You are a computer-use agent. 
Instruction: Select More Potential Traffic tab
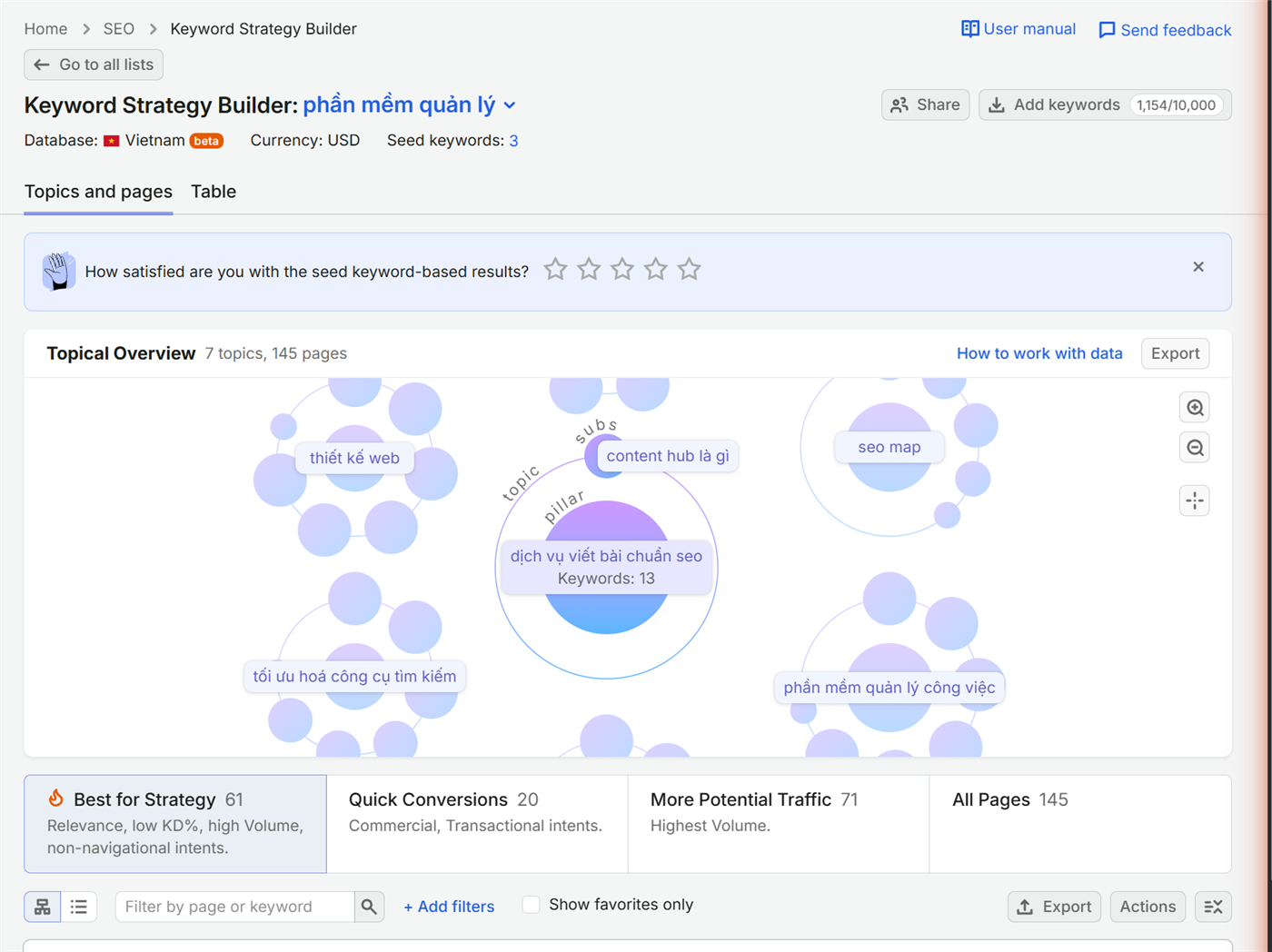pos(779,824)
